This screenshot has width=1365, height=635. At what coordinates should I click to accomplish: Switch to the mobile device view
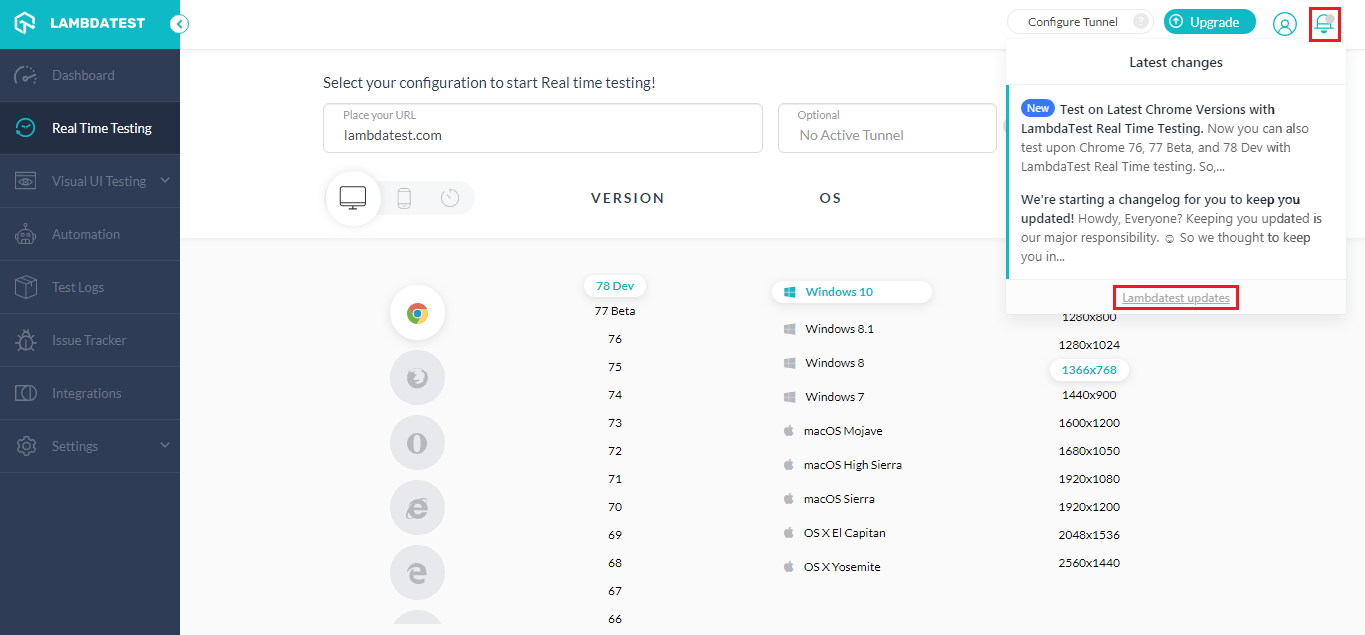[x=404, y=198]
